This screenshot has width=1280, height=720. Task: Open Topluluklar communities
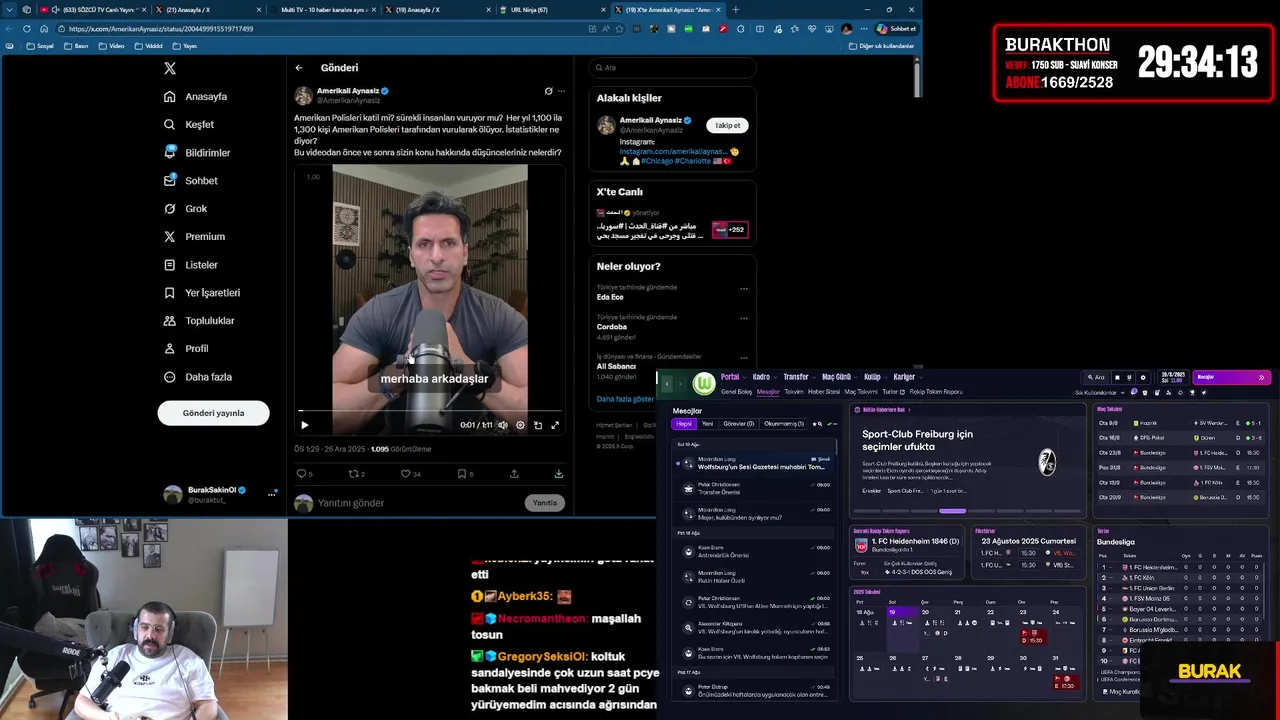point(198,321)
